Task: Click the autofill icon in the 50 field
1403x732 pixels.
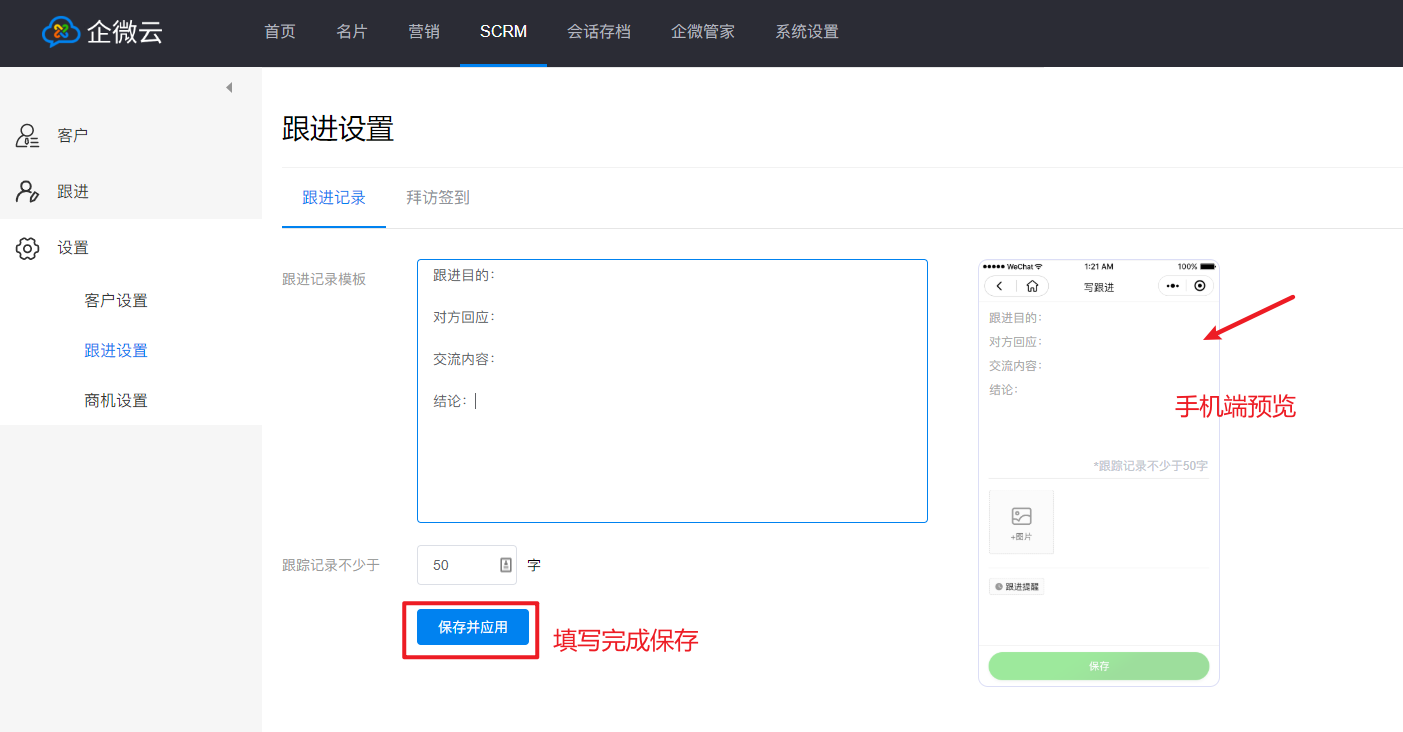Action: click(x=505, y=565)
